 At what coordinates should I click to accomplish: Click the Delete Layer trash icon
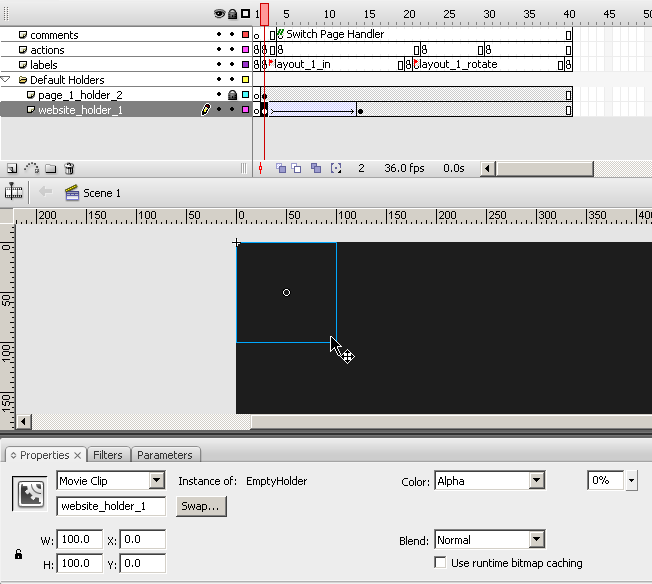point(69,169)
